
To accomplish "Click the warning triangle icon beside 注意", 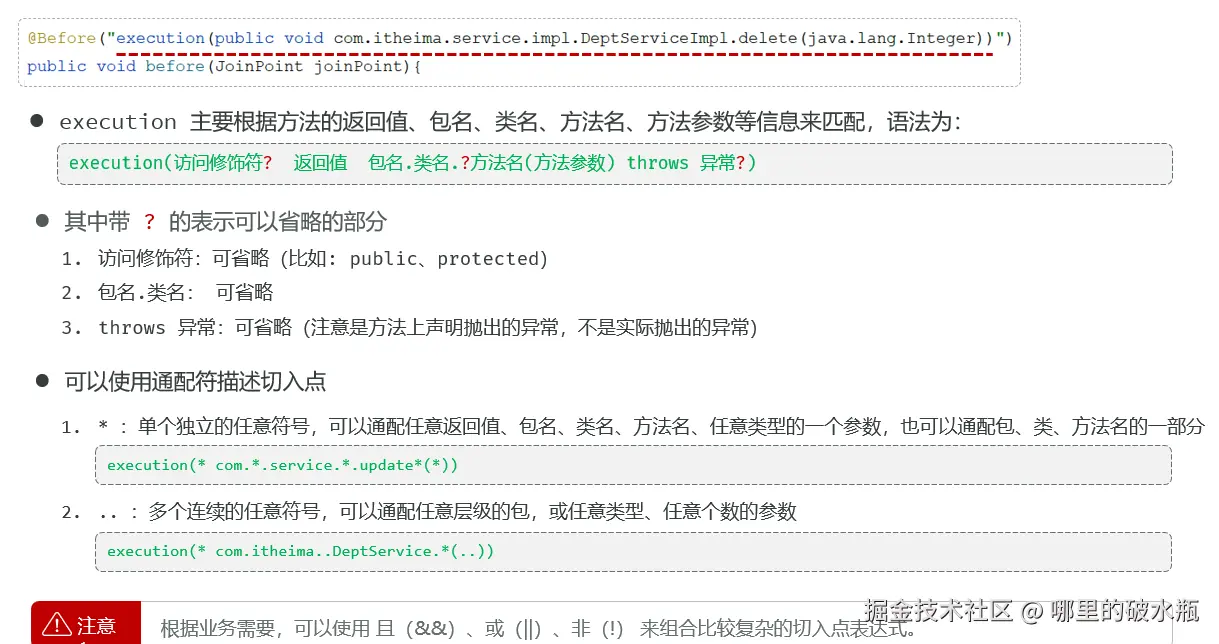I will click(56, 626).
